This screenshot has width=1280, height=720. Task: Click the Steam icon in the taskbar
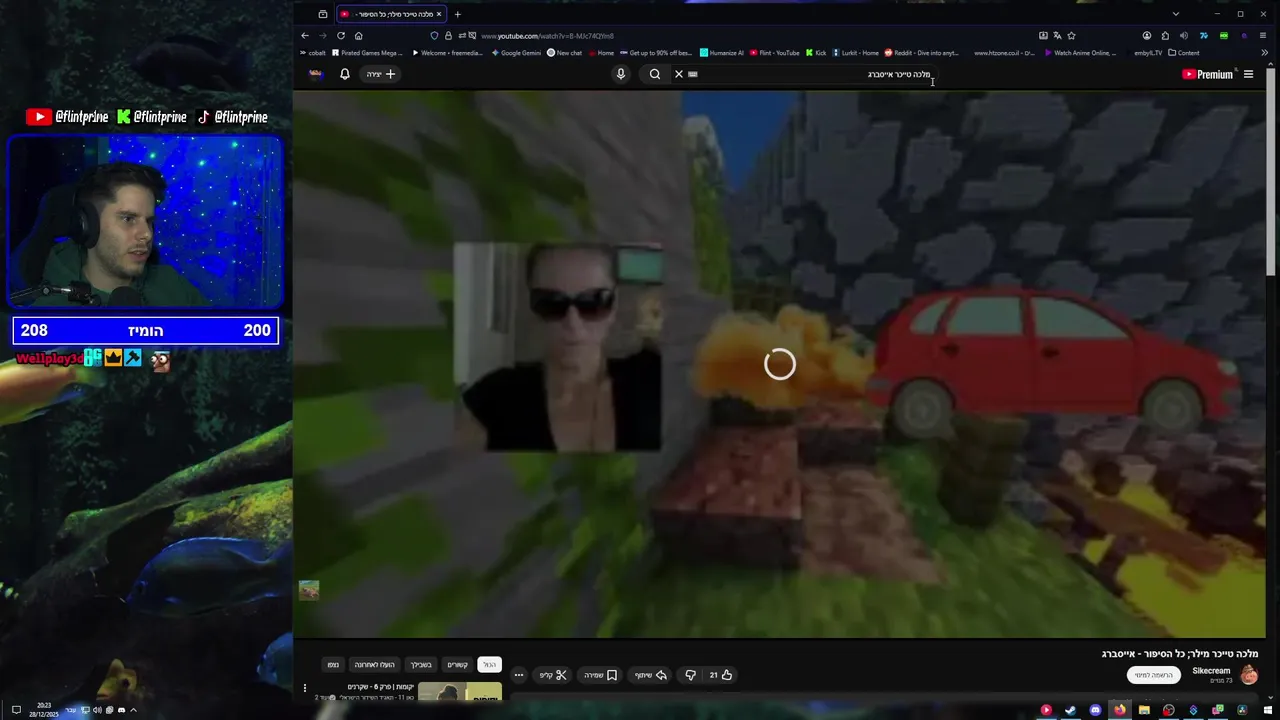1070,710
